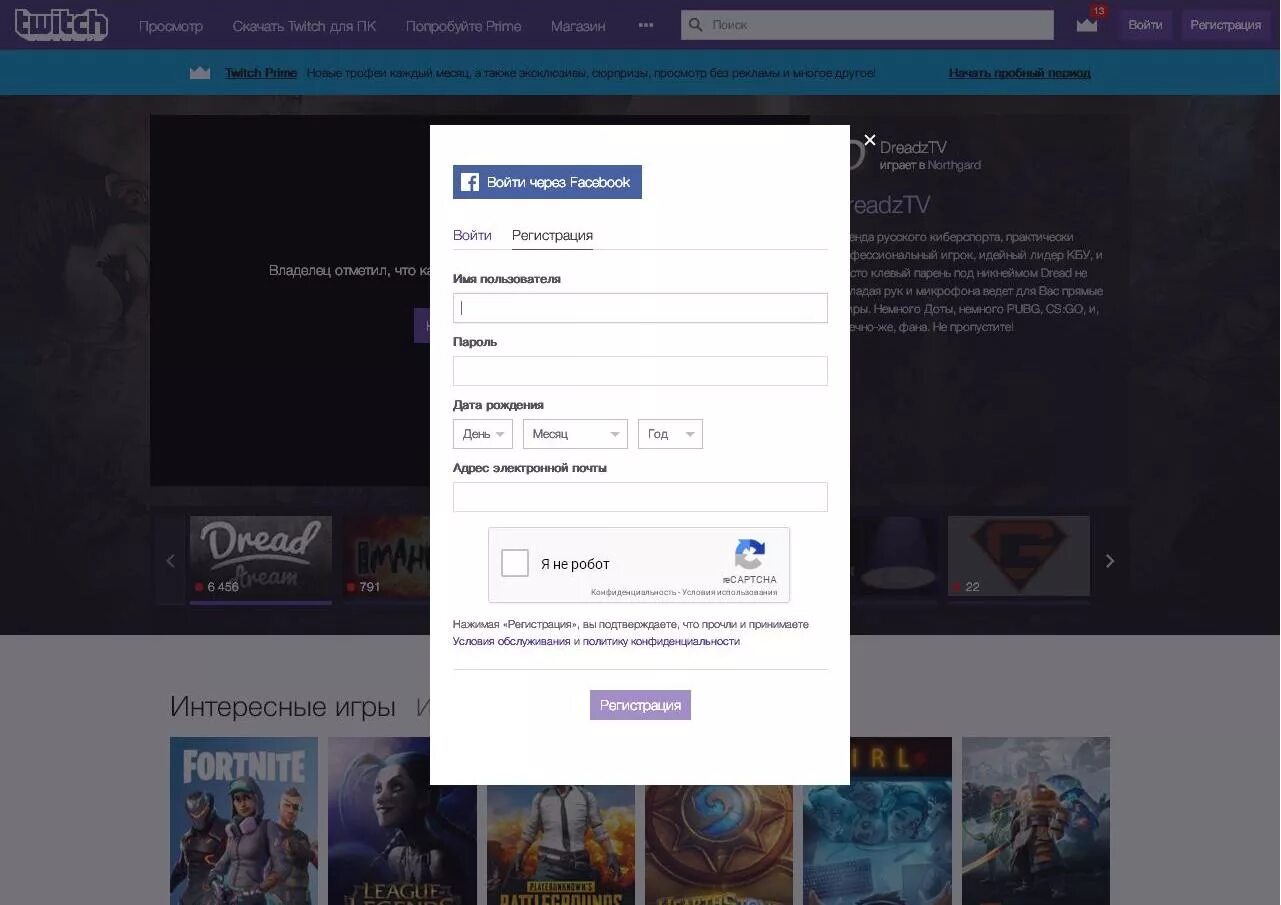Open reCAPTCHA Конфиденциальность link
1281x905 pixels.
point(633,592)
